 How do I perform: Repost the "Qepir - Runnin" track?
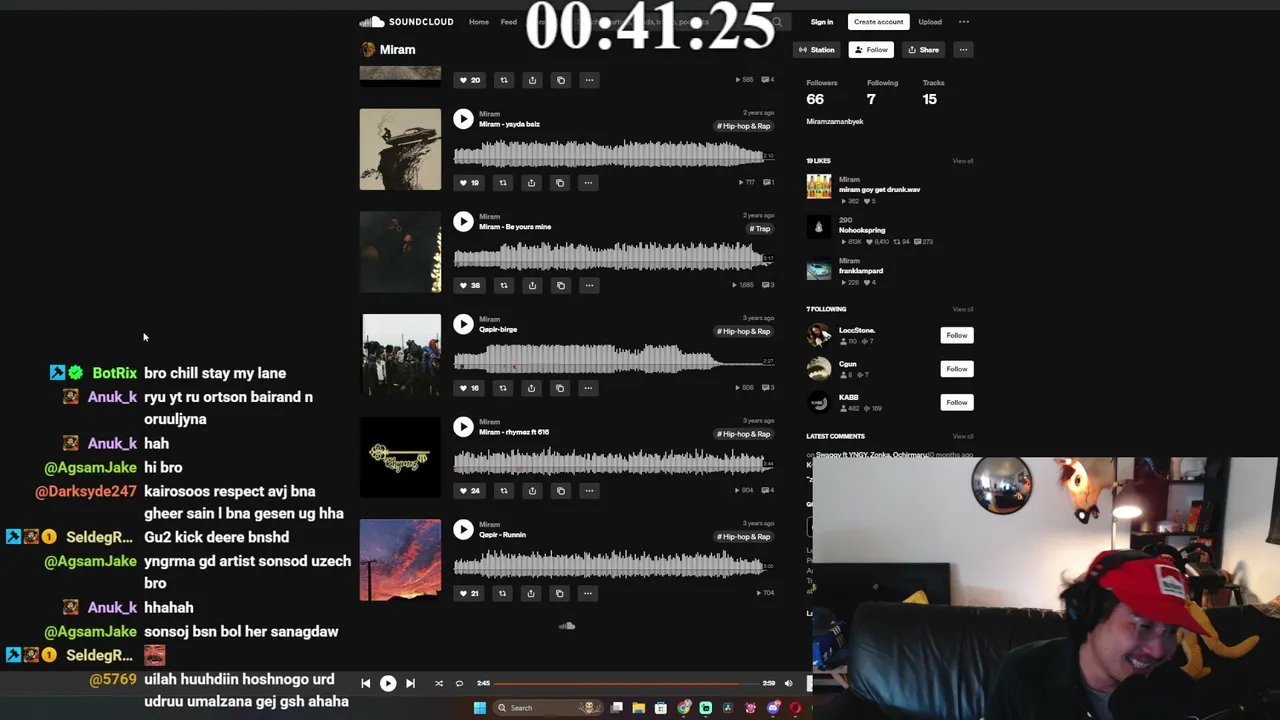(503, 593)
